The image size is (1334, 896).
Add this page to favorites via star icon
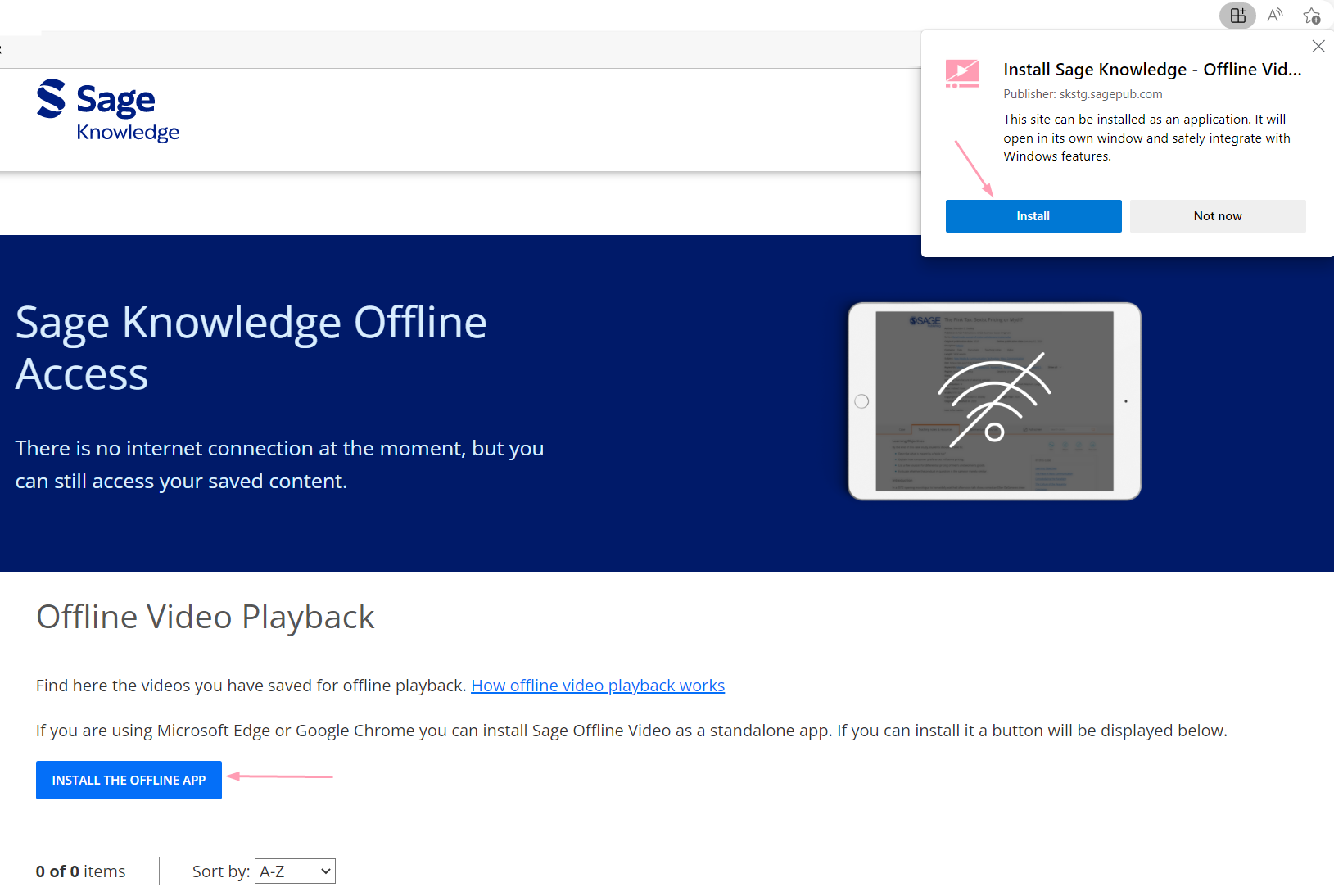1312,16
